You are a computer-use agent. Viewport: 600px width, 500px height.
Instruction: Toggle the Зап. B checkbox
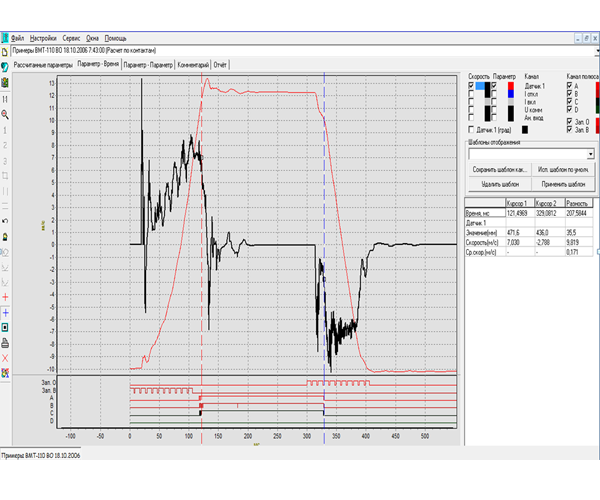click(x=569, y=130)
